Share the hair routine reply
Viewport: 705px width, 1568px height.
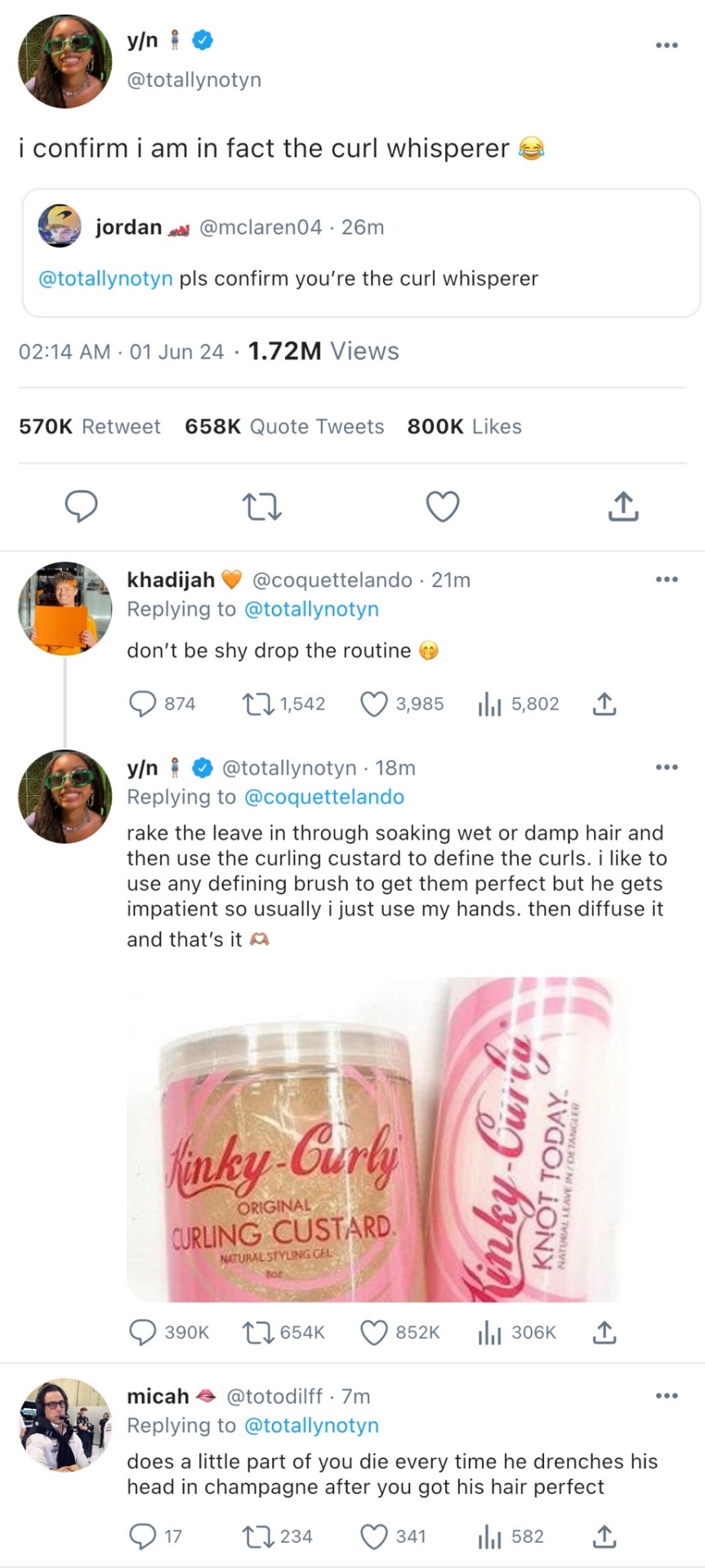click(x=605, y=1332)
